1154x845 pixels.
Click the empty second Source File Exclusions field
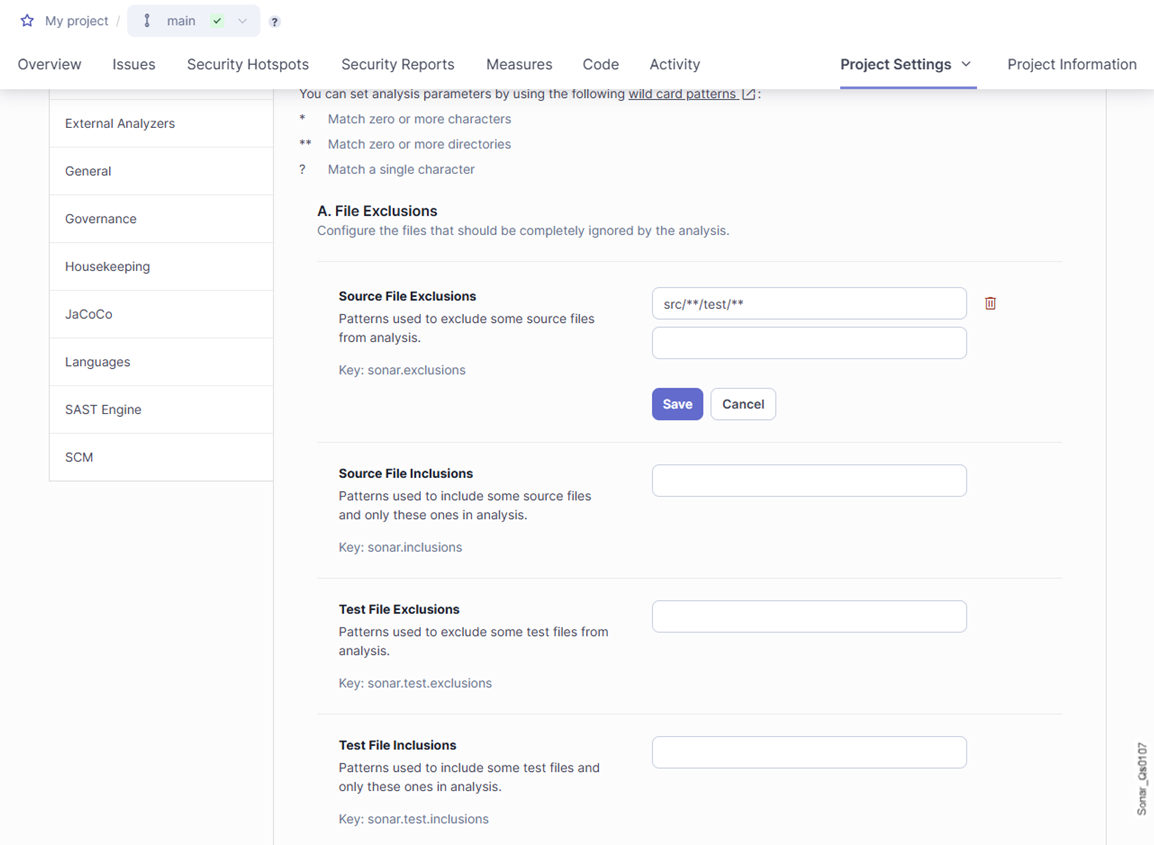[x=808, y=343]
